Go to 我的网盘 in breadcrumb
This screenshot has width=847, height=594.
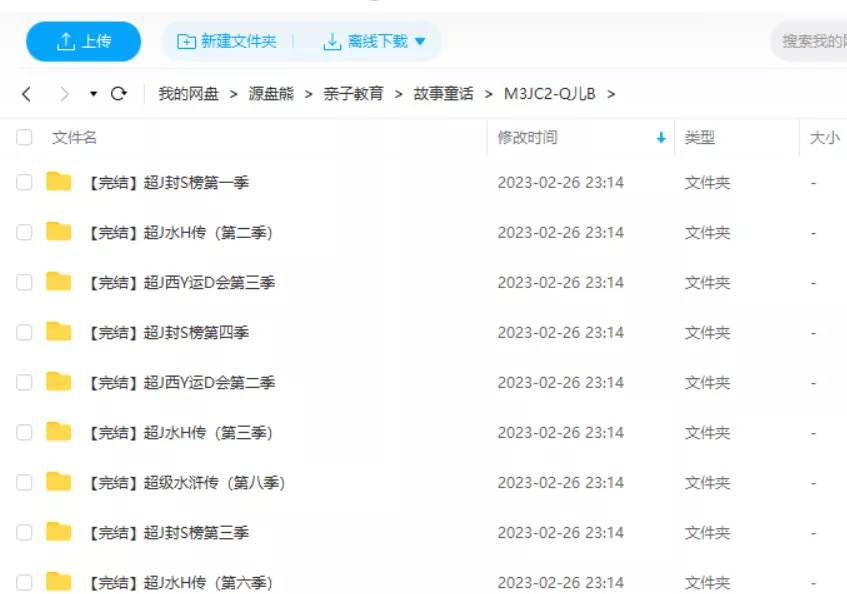click(x=188, y=94)
